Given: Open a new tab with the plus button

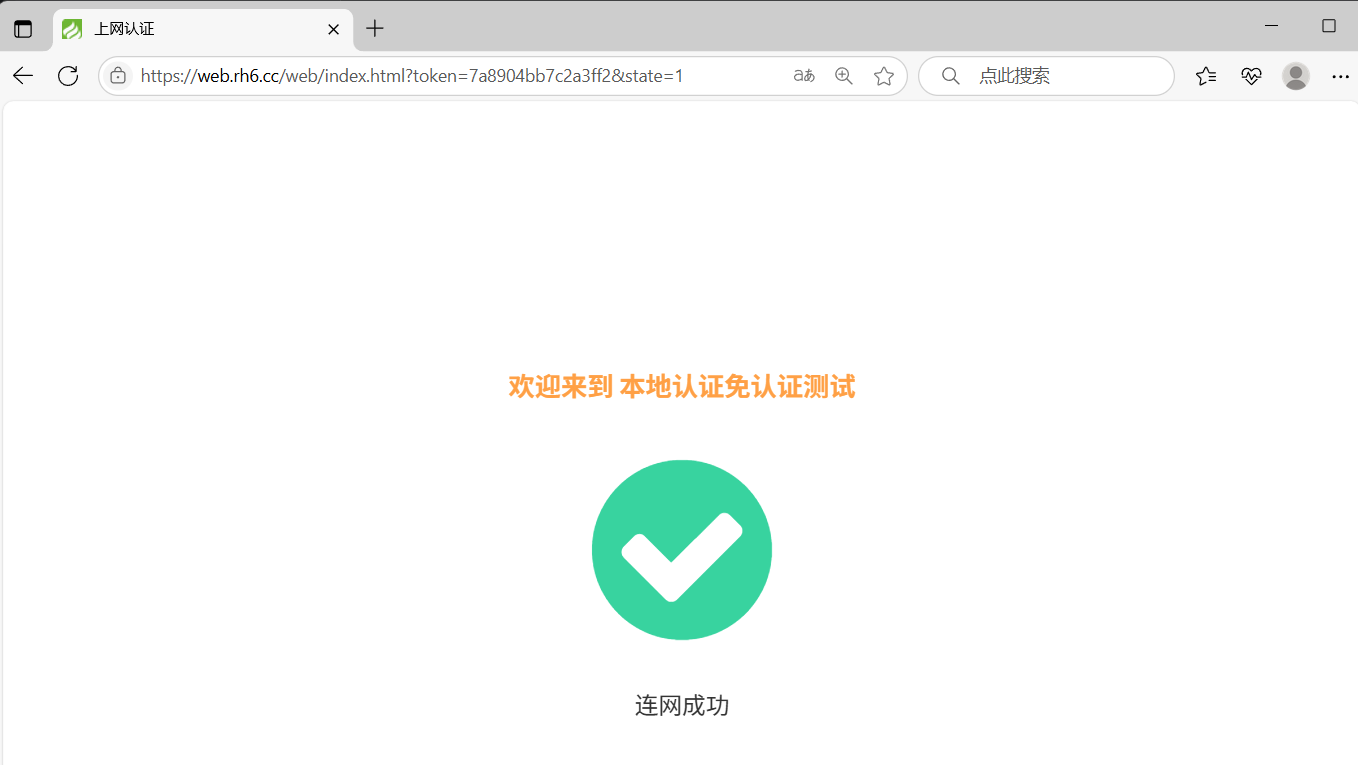Looking at the screenshot, I should coord(375,29).
